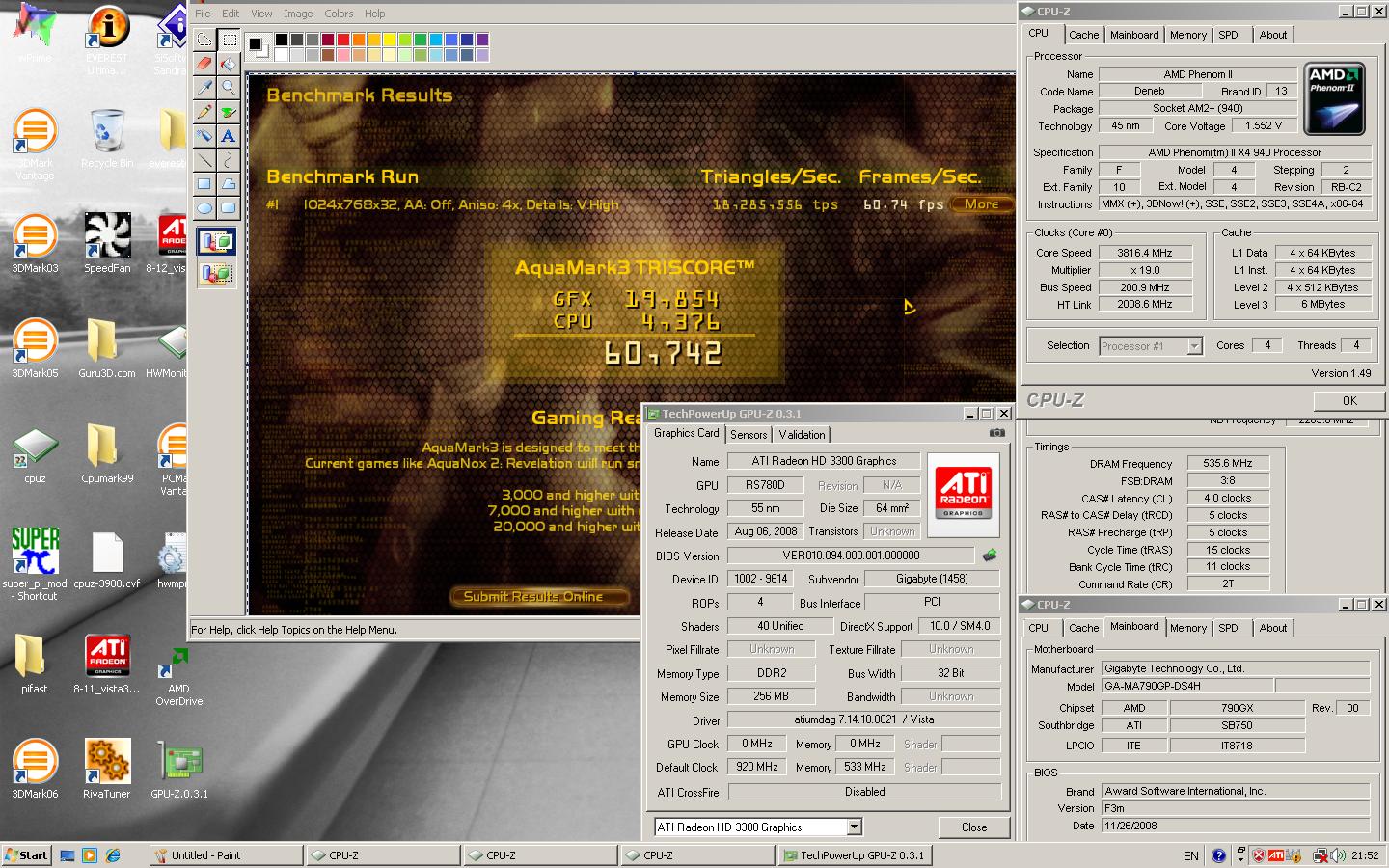The width and height of the screenshot is (1389, 868).
Task: Choose the Curve tool in Paint
Action: 229,160
